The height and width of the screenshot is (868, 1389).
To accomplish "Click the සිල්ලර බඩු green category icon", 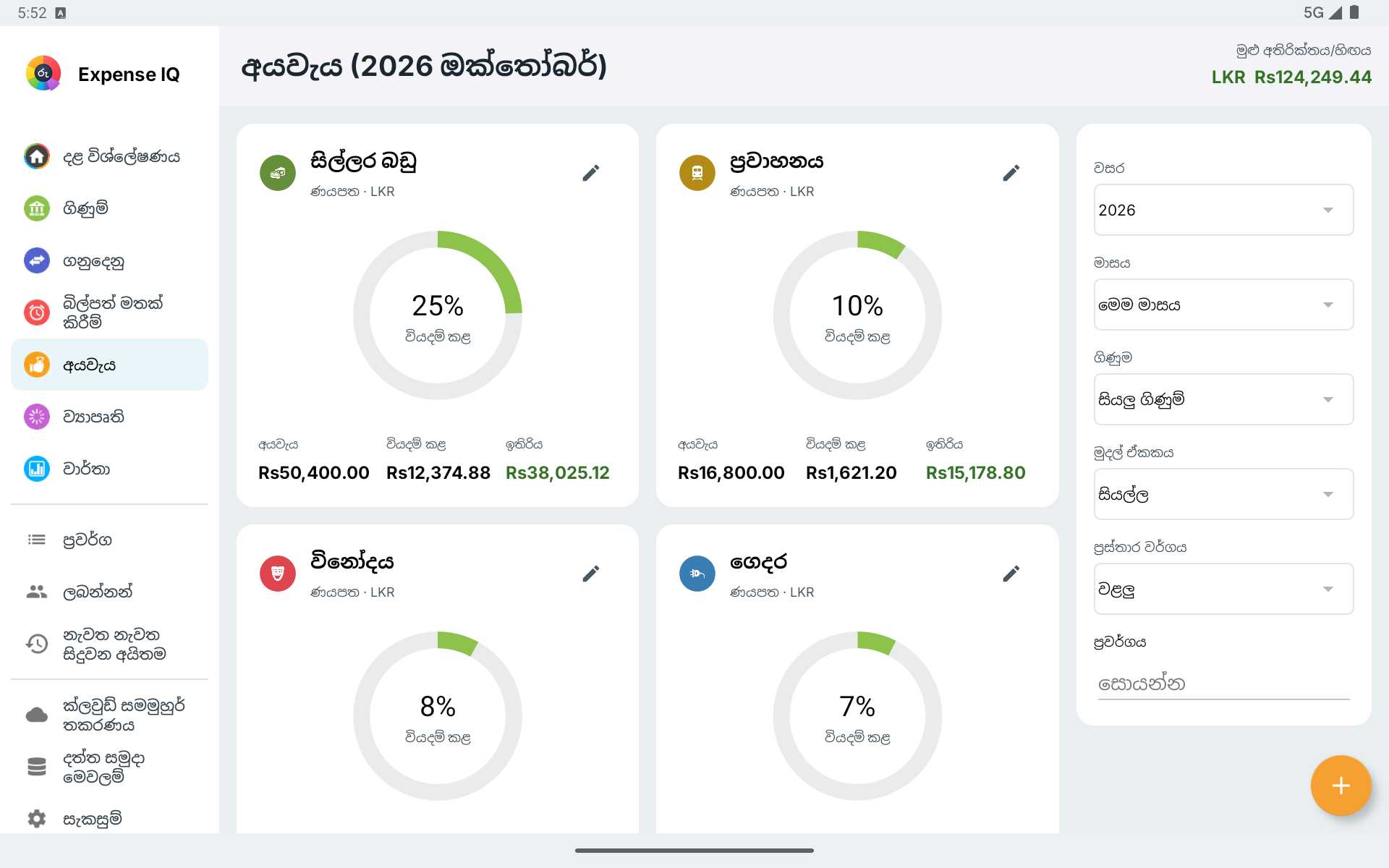I will (278, 173).
